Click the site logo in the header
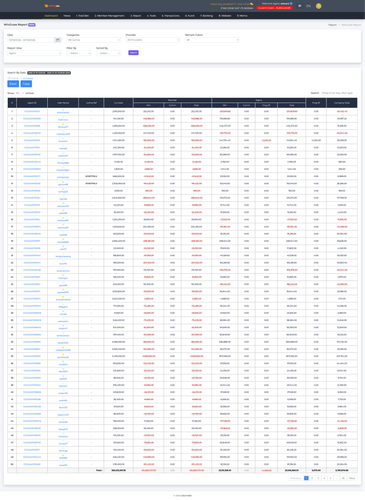Image resolution: width=365 pixels, height=500 pixels. [52, 6]
